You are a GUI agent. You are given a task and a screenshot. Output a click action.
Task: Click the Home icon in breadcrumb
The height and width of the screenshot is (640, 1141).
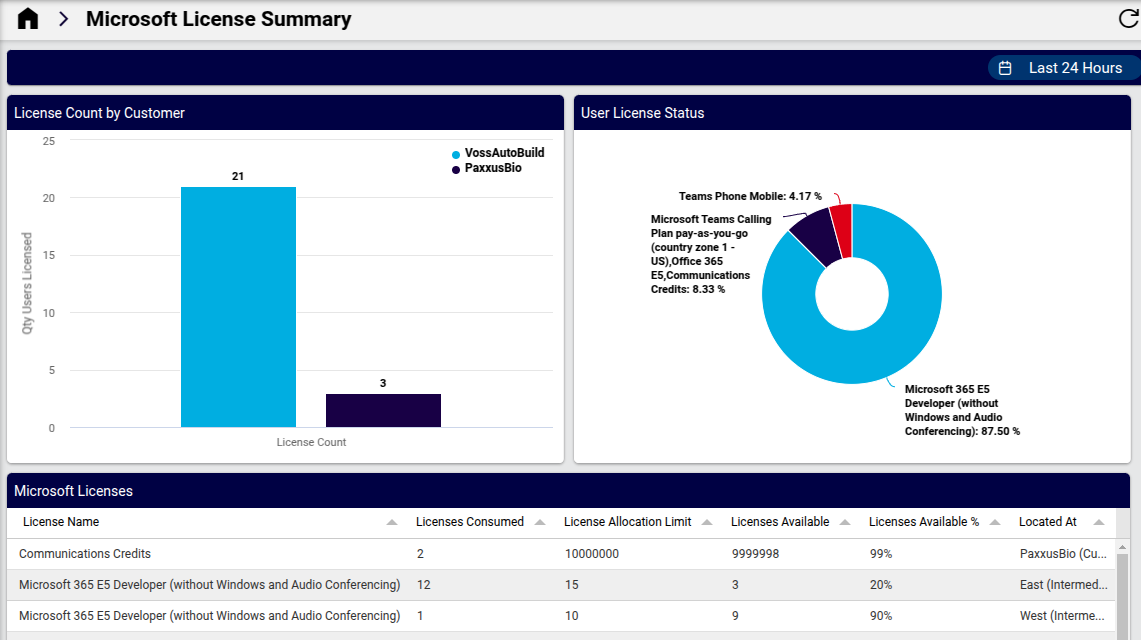pyautogui.click(x=28, y=19)
